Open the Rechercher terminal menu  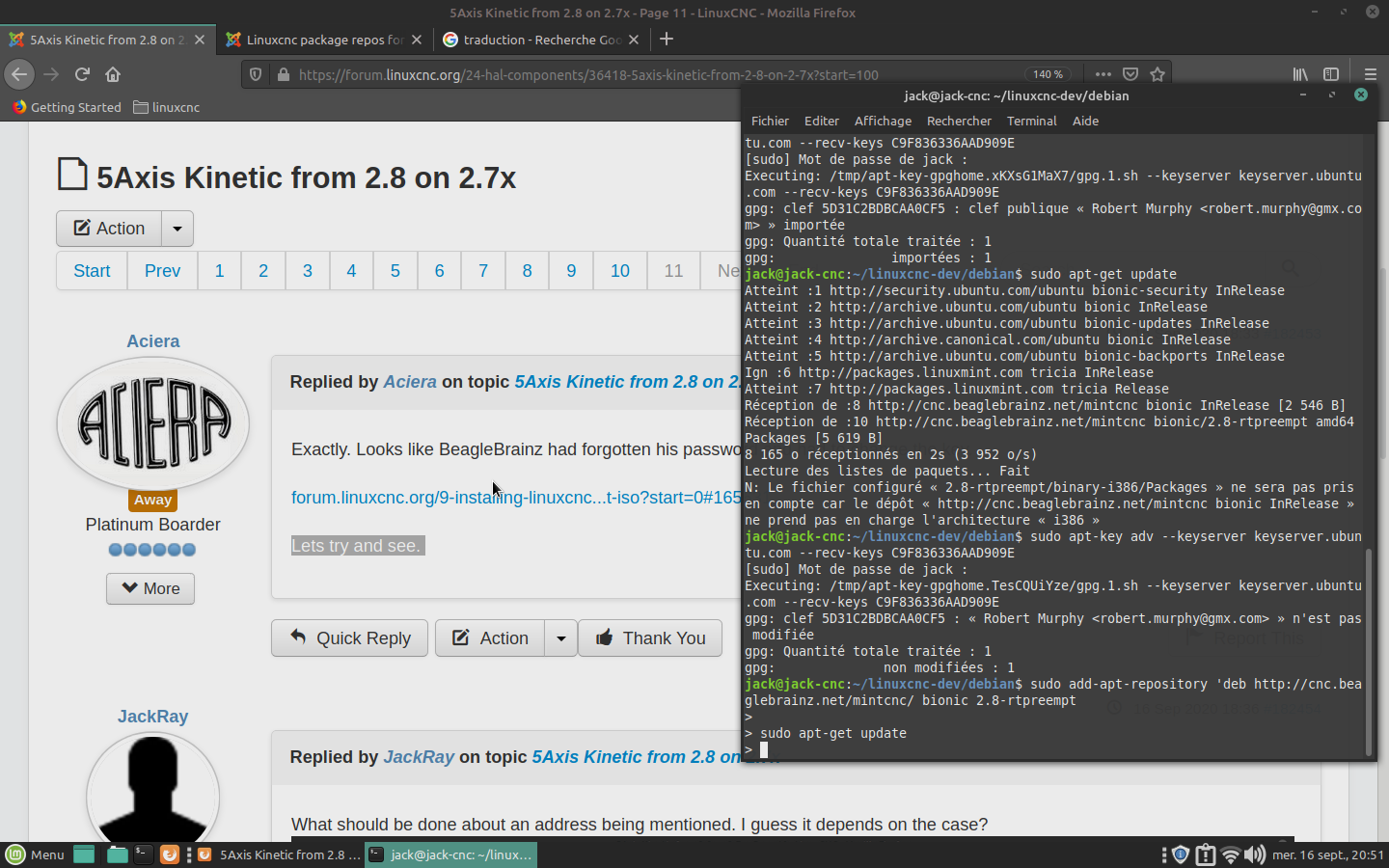(959, 121)
